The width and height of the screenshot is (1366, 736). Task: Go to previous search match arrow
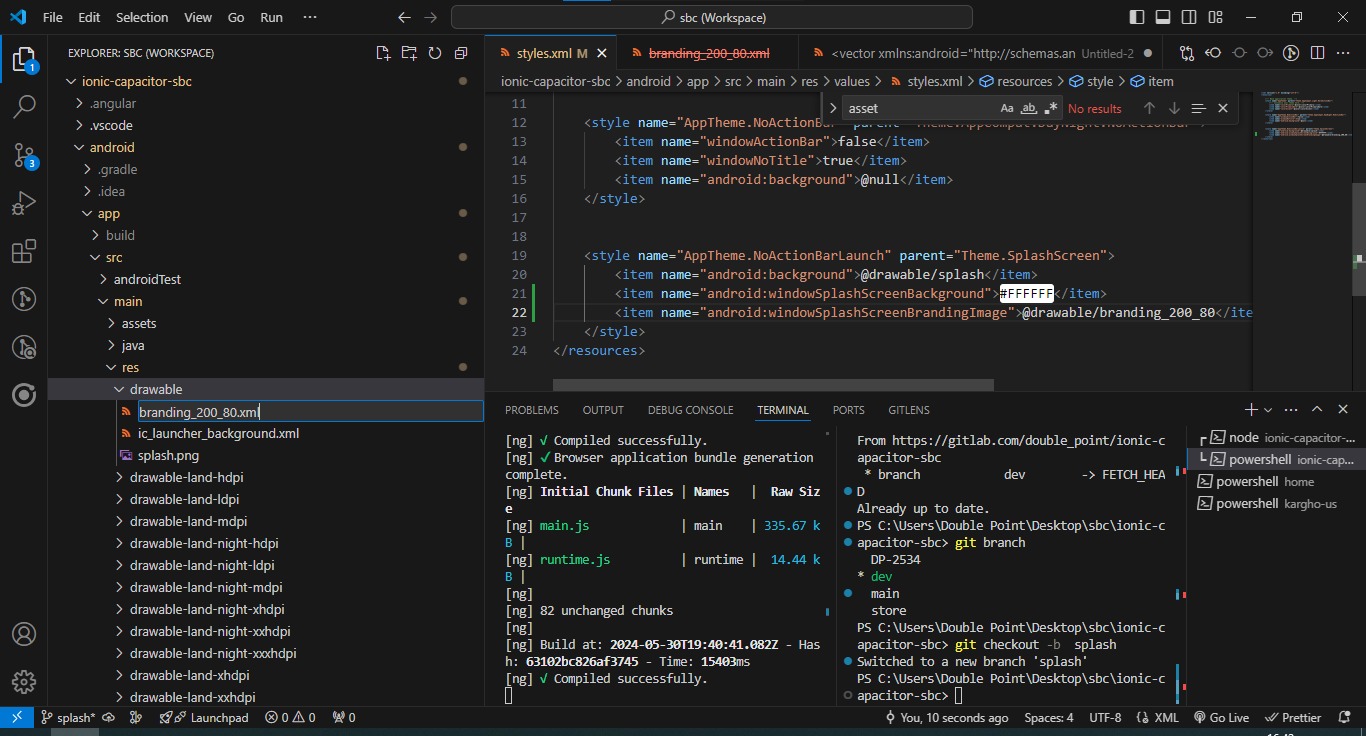click(1149, 108)
